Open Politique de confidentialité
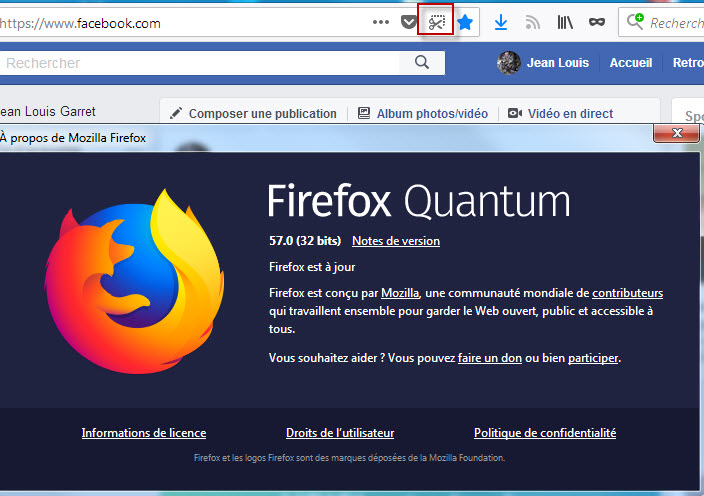 pos(545,433)
